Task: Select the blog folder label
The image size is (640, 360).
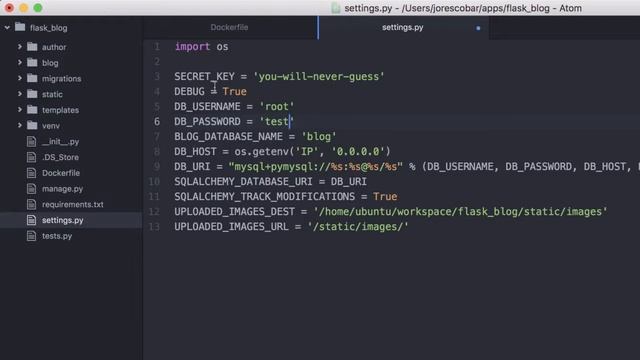Action: pos(50,63)
